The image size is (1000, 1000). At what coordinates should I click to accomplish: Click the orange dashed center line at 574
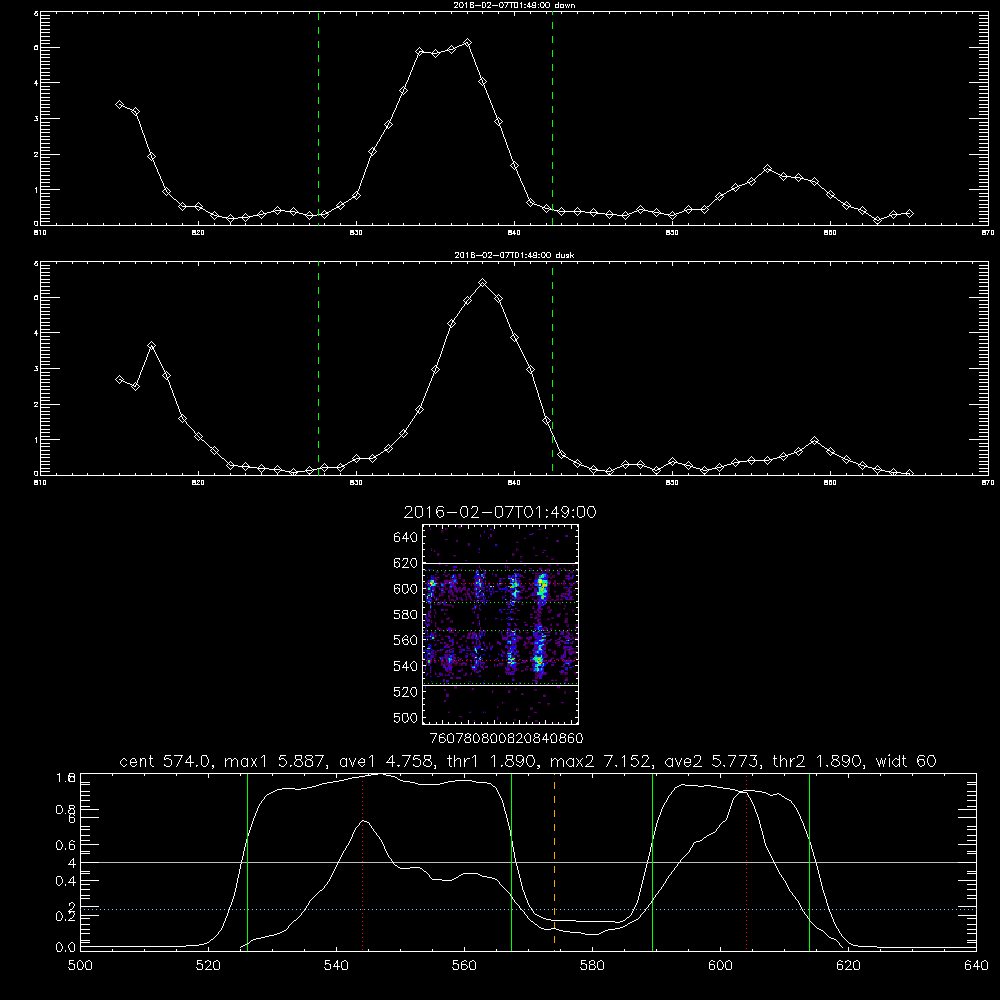[554, 861]
